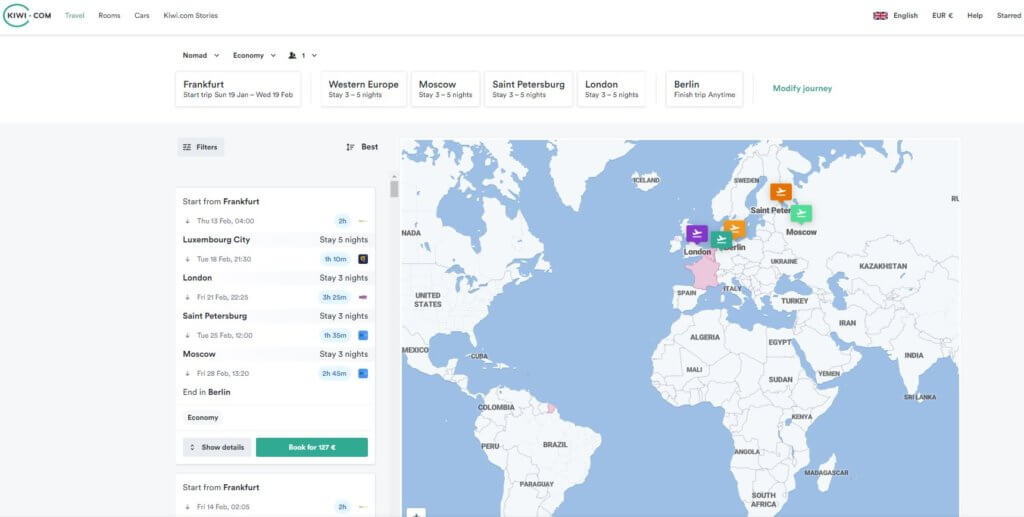Click airline logo on Fri 28 Feb flight
Viewport: 1024px width, 517px height.
point(363,373)
